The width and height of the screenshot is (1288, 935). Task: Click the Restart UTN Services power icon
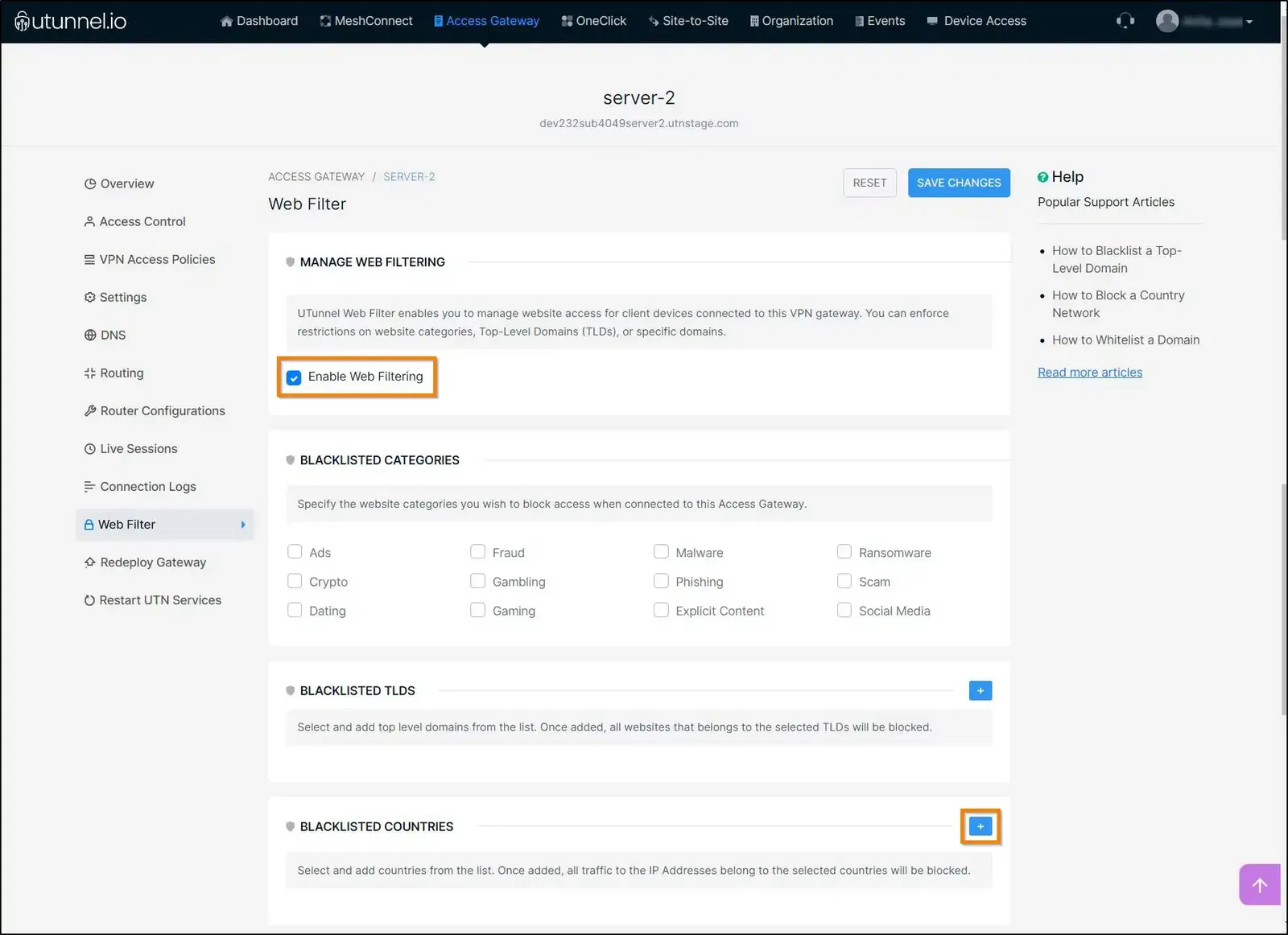click(89, 600)
